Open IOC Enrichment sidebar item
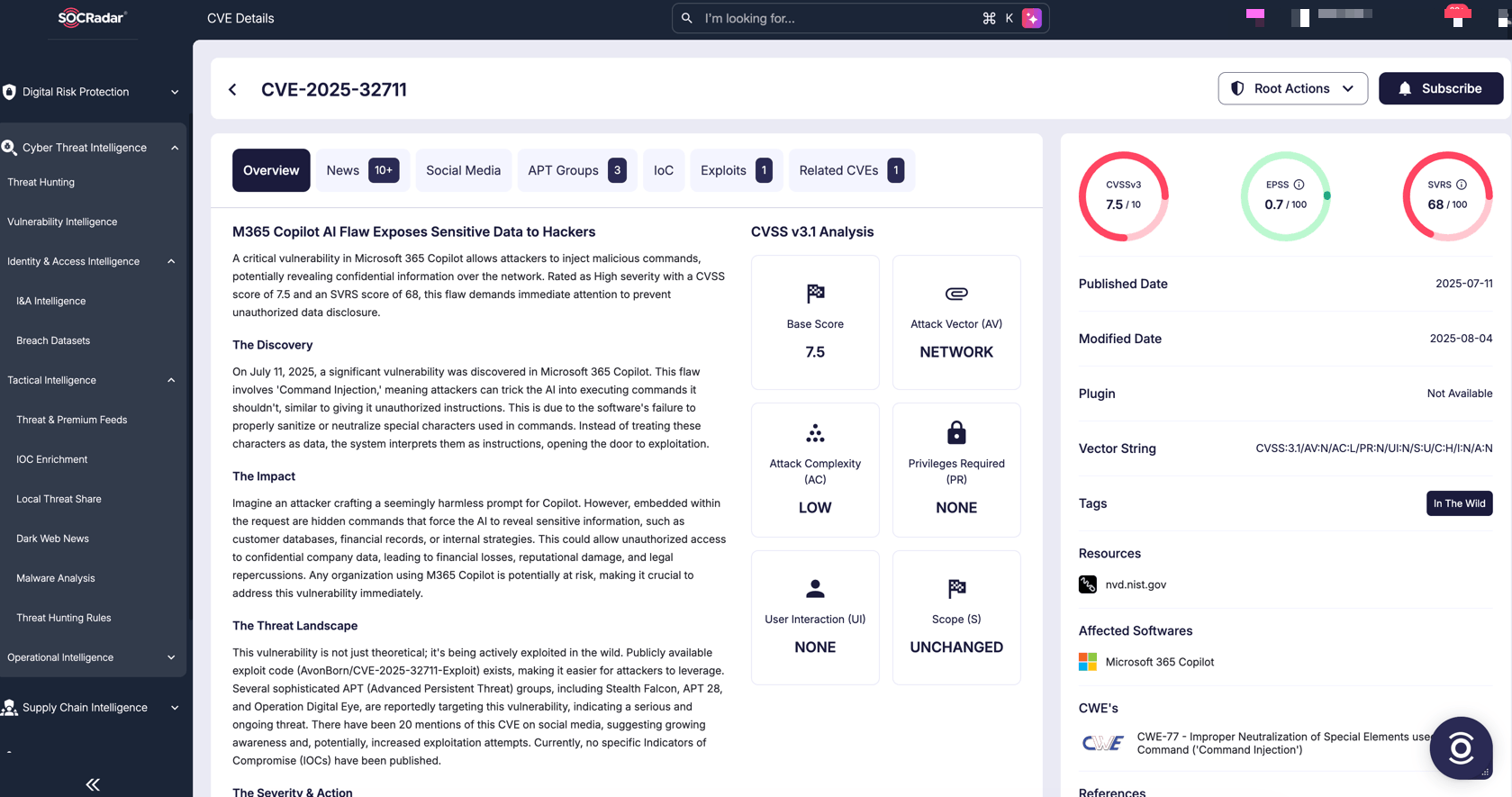This screenshot has height=797, width=1512. pyautogui.click(x=52, y=459)
